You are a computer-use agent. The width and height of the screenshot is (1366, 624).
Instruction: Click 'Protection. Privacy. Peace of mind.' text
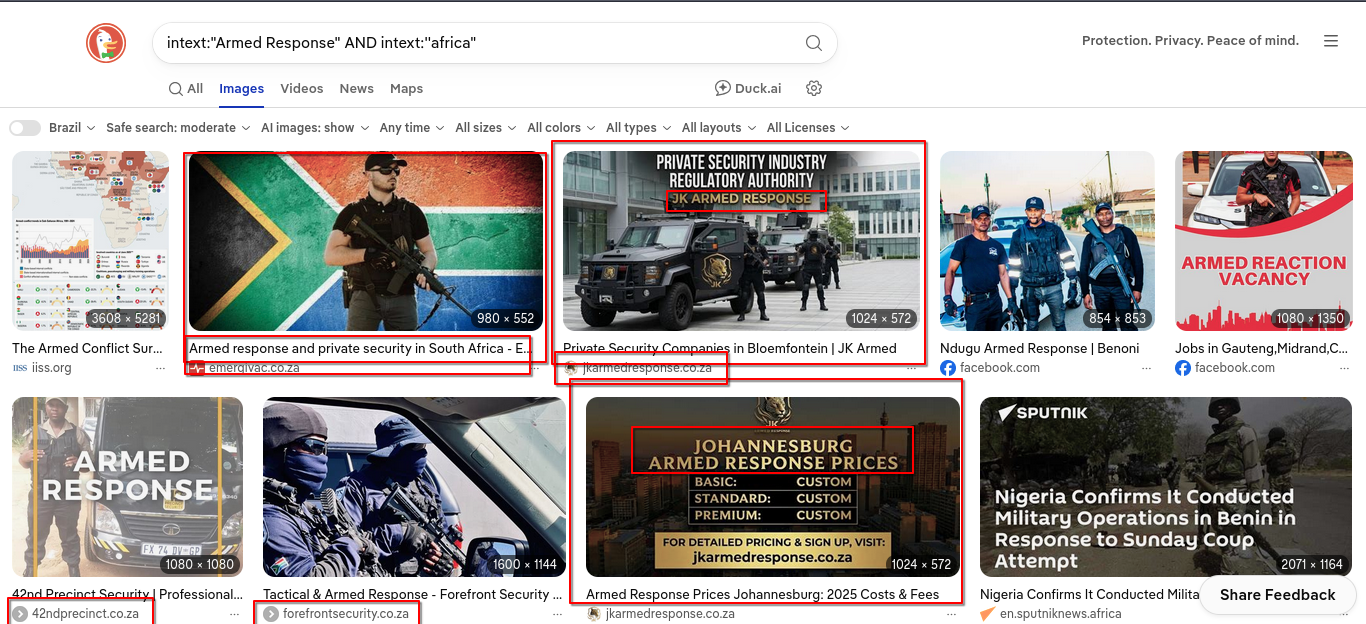tap(1190, 41)
